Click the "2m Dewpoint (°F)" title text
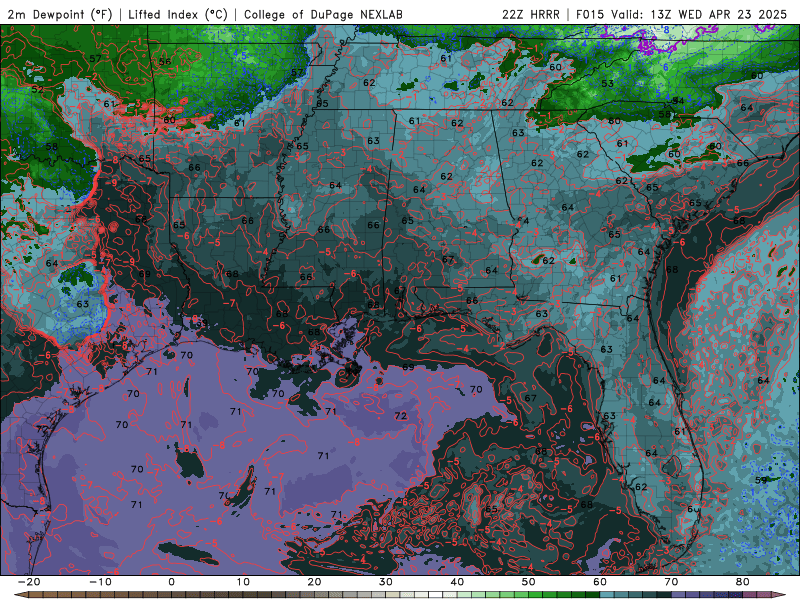The image size is (800, 600). click(x=60, y=15)
